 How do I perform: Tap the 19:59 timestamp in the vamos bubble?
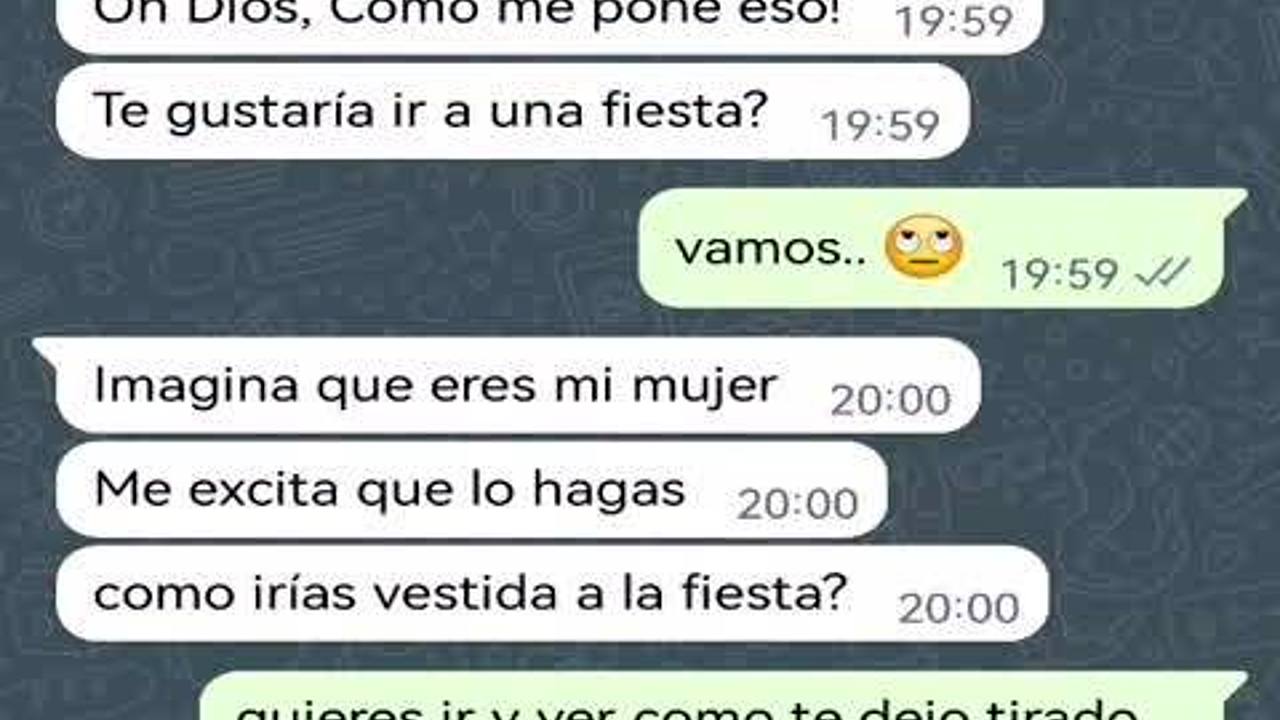pos(1059,273)
